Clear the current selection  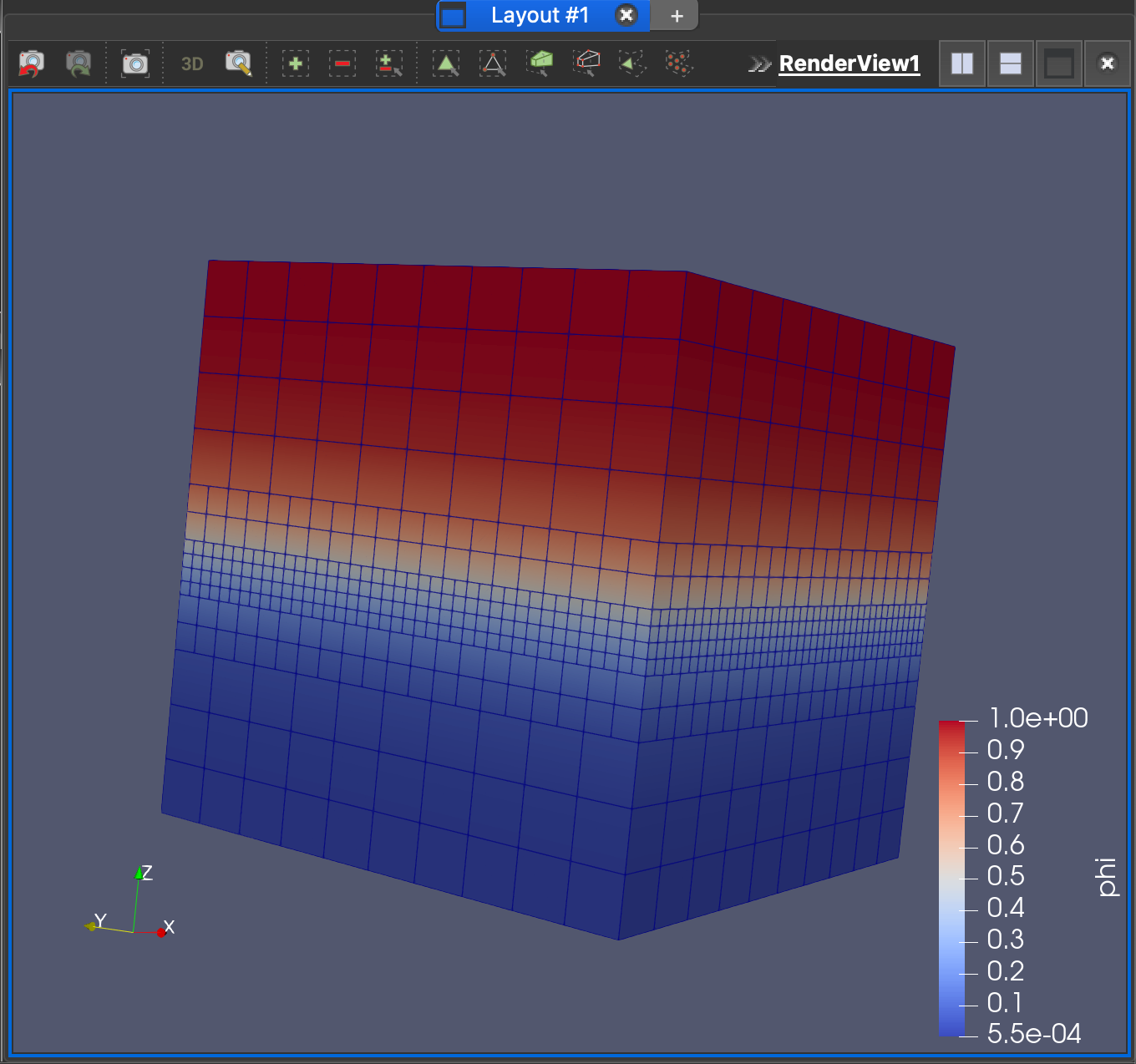(389, 63)
